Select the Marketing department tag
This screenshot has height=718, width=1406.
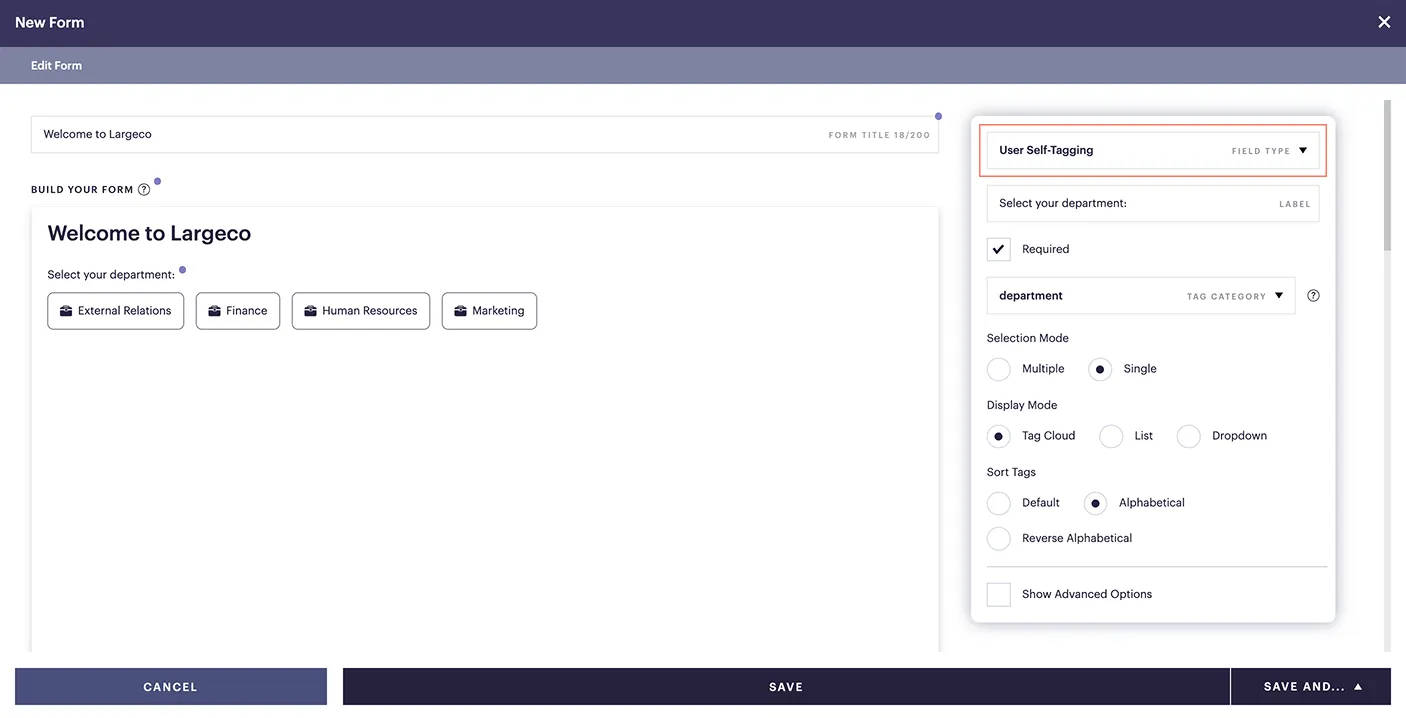[x=489, y=311]
